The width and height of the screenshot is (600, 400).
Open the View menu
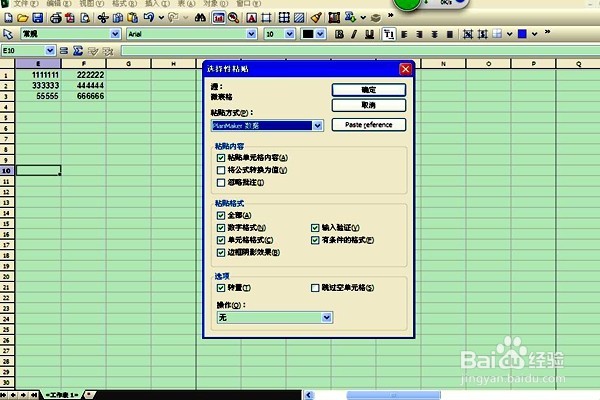click(x=91, y=3)
